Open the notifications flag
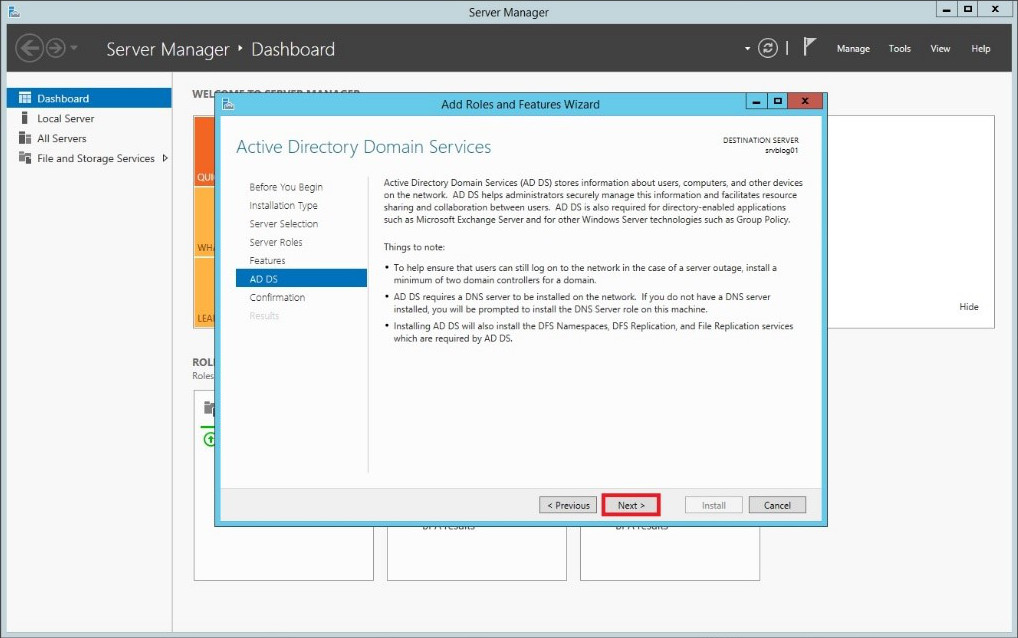 [809, 47]
